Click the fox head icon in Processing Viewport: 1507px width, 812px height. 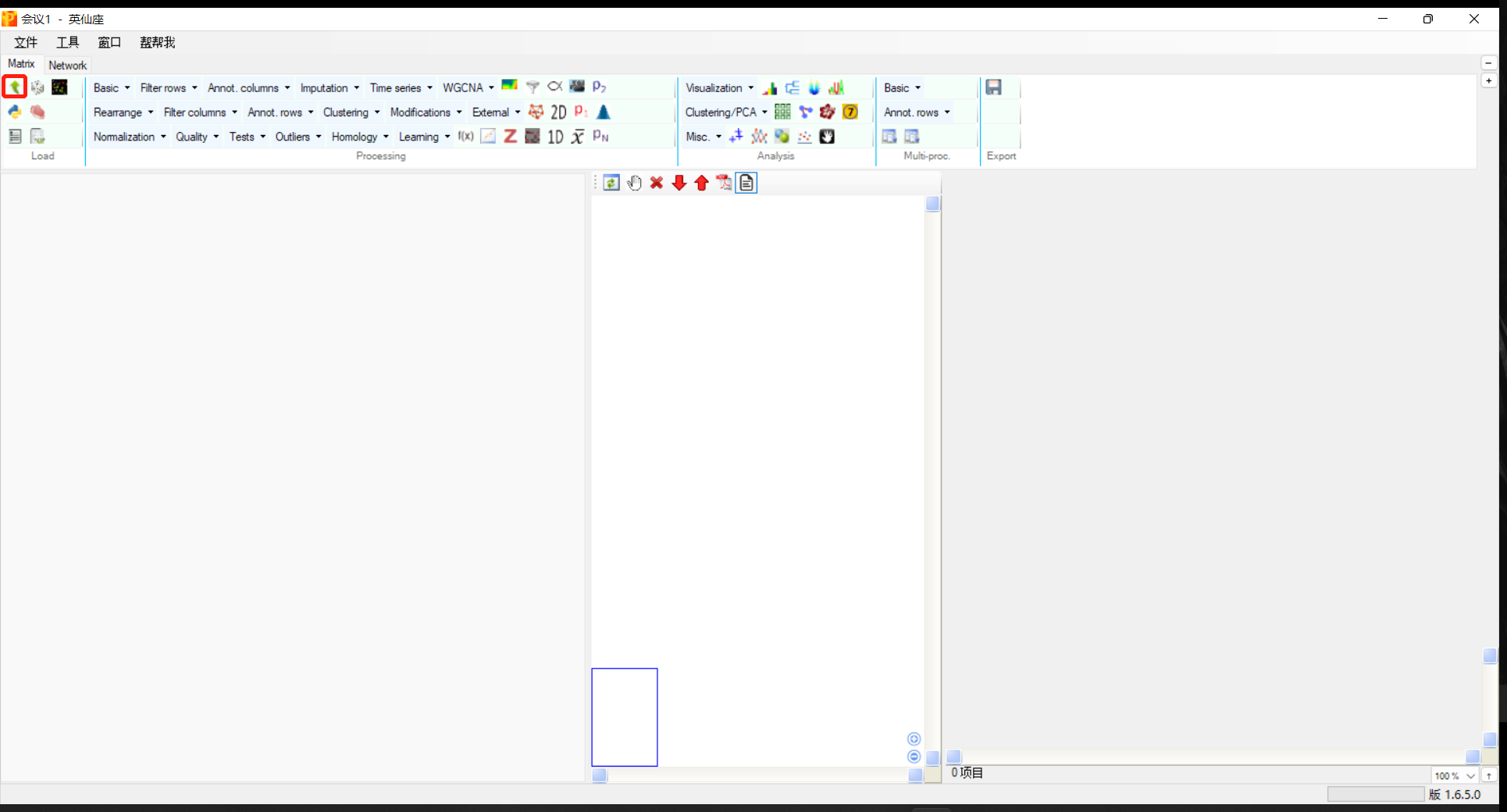pos(536,112)
